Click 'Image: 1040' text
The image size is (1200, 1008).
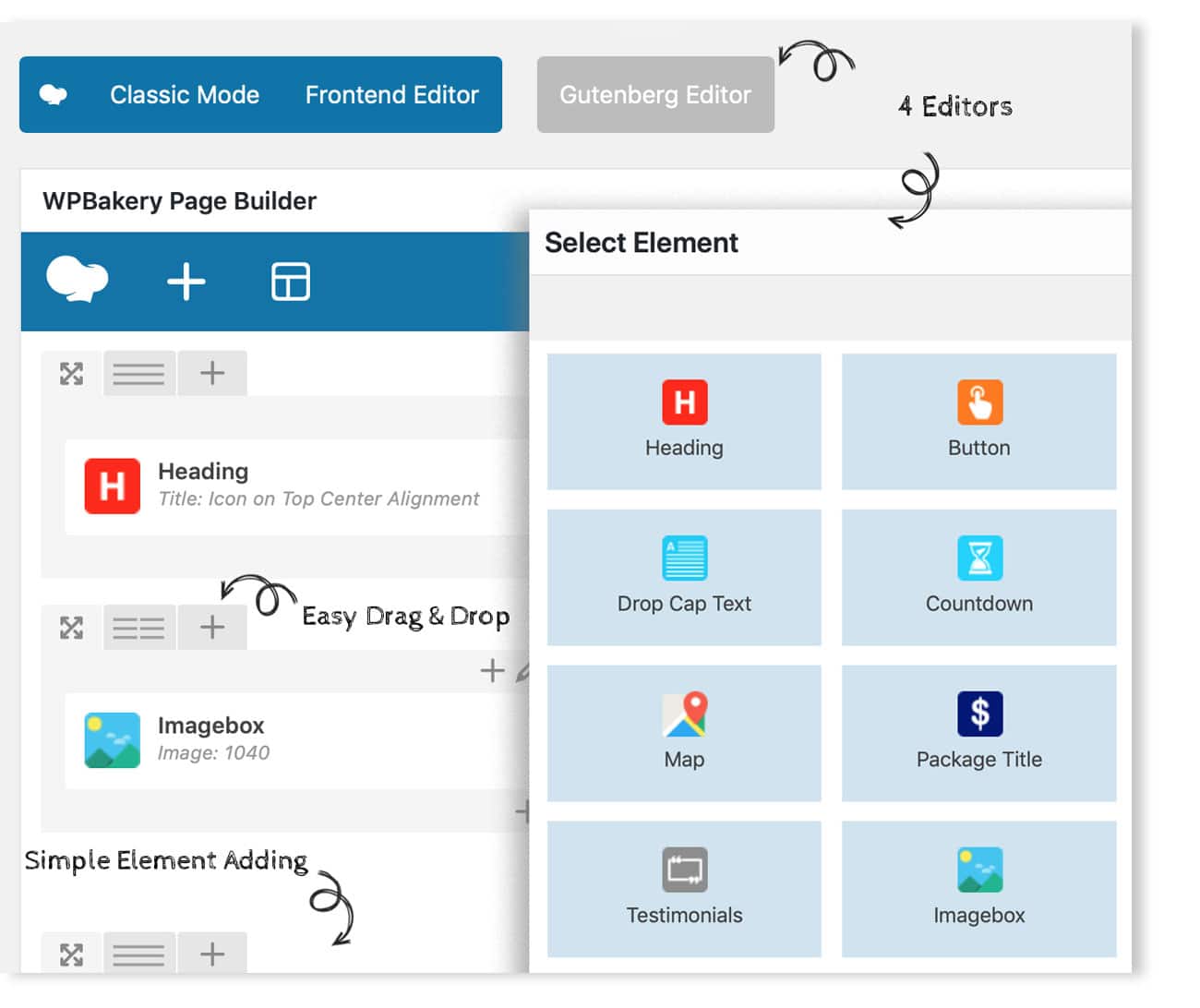pos(213,753)
